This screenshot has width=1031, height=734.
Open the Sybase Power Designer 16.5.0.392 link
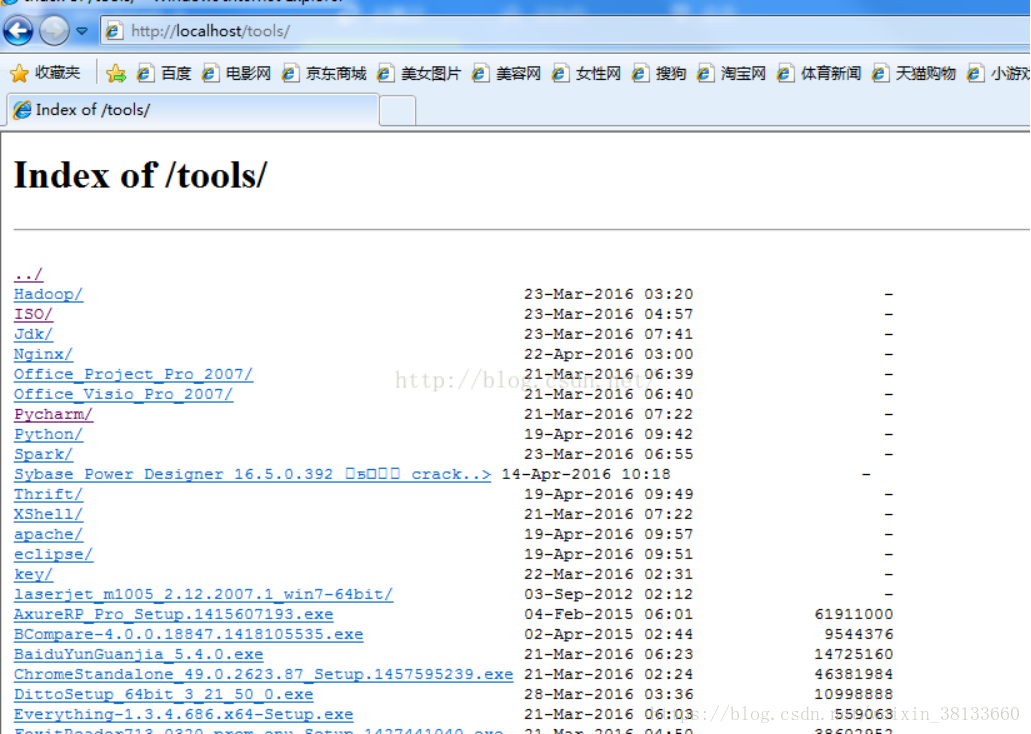[x=252, y=474]
